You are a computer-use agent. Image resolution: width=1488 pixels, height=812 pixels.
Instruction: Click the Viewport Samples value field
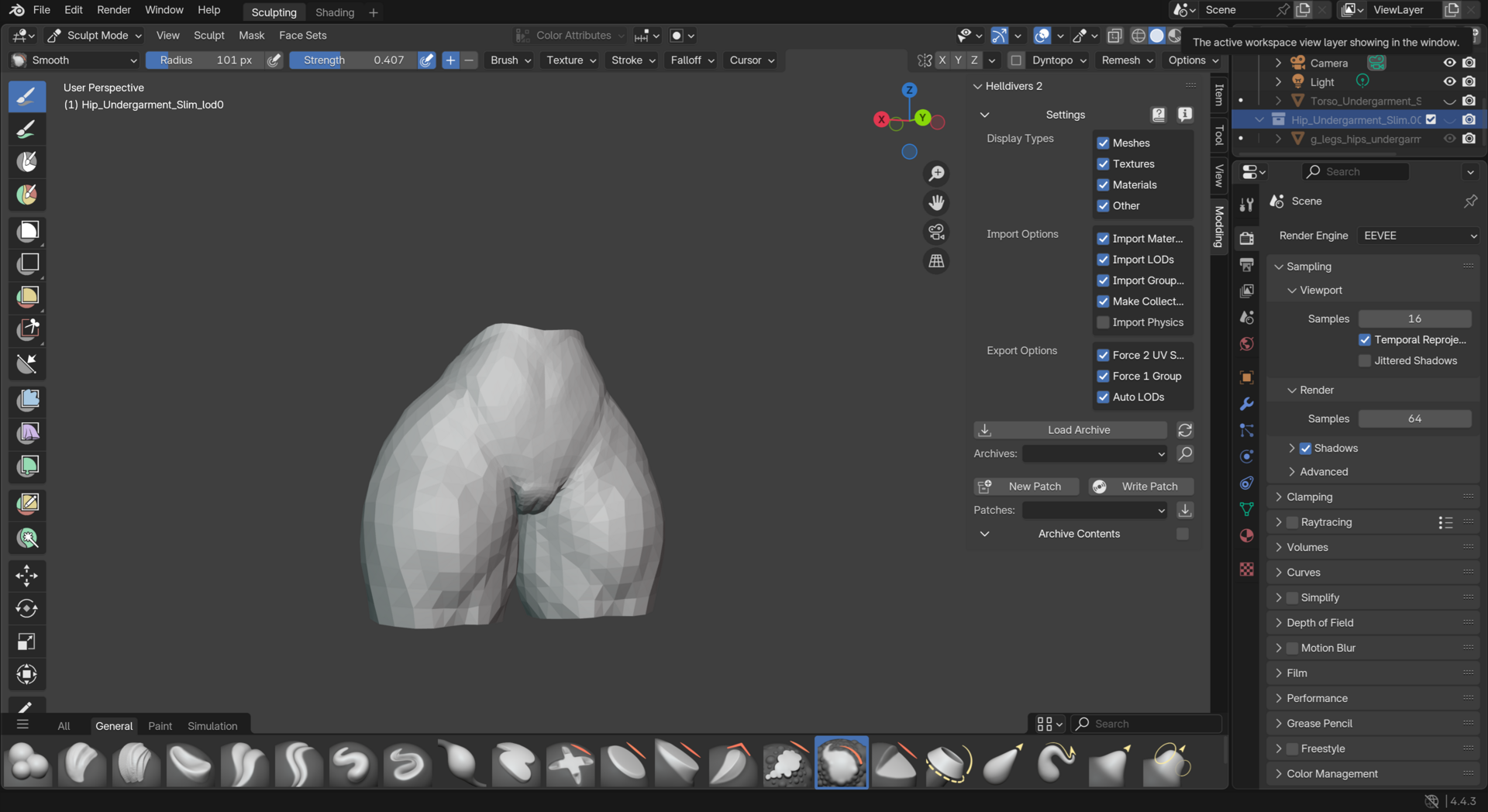tap(1414, 319)
